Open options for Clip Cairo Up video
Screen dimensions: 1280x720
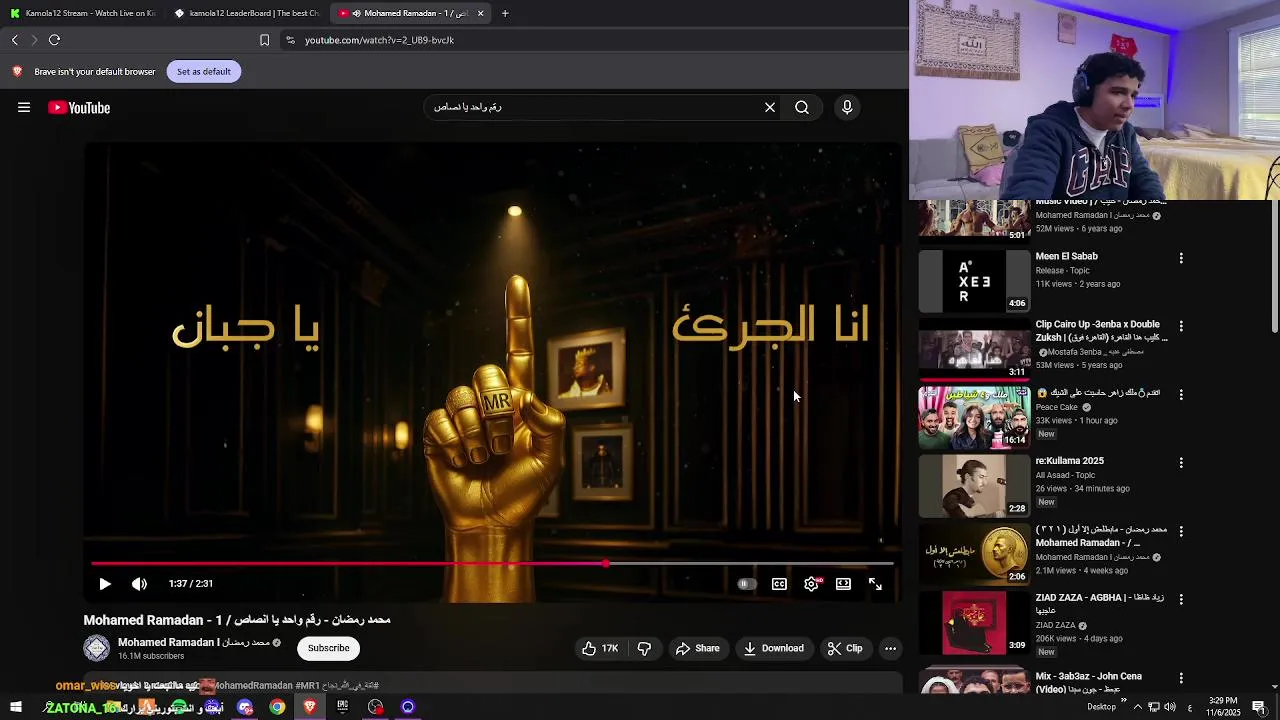(x=1181, y=326)
